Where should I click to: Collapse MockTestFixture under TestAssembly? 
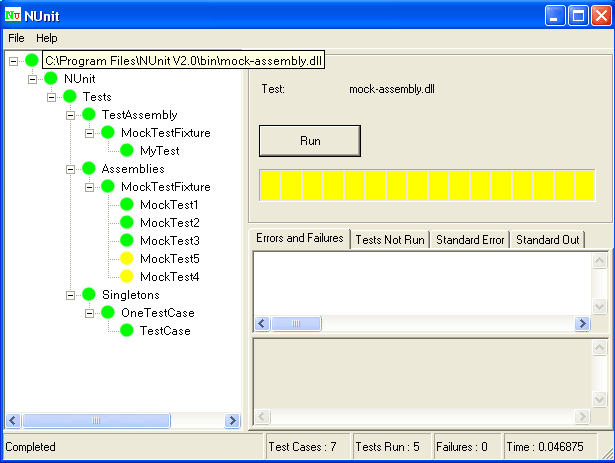(x=89, y=133)
